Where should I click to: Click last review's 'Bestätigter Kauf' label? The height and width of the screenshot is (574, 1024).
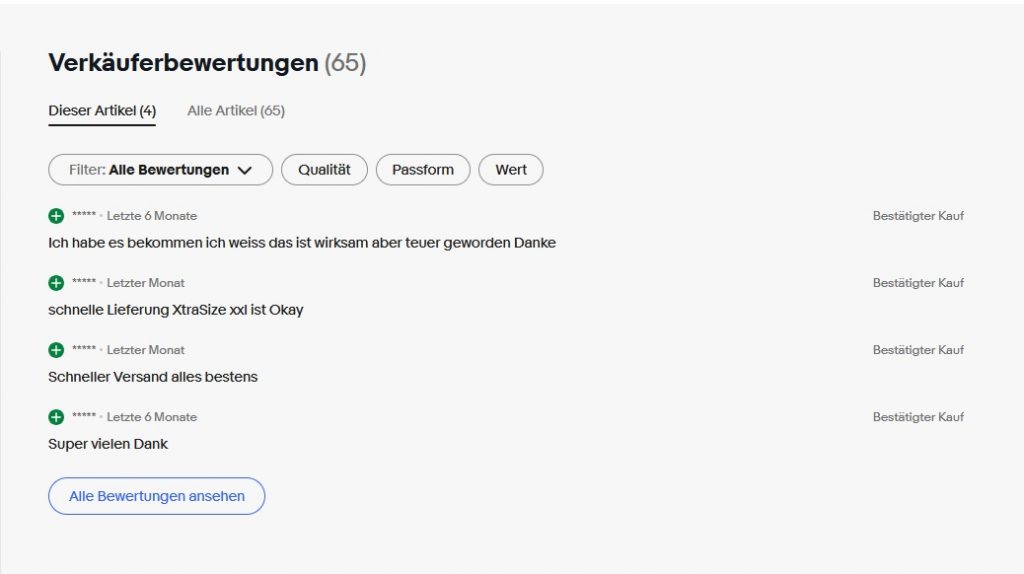pos(918,417)
